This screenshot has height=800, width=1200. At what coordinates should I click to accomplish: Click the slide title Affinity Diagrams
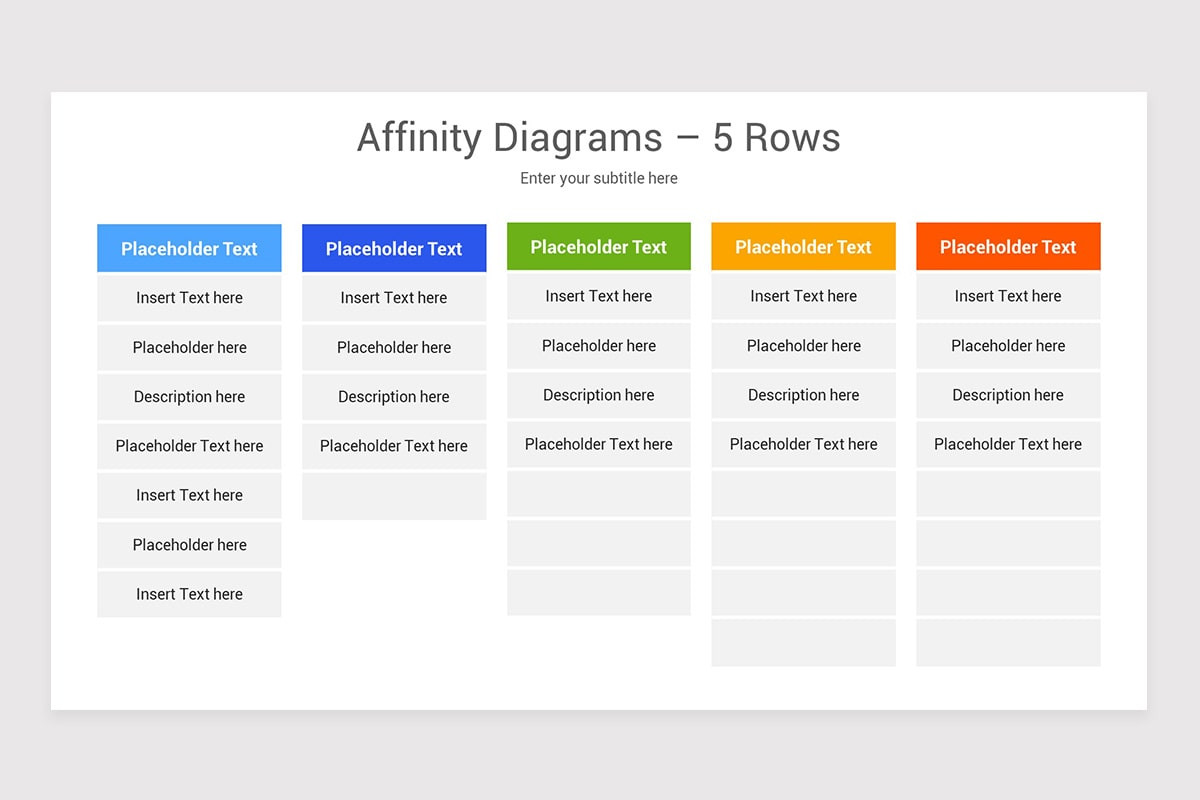(x=598, y=138)
